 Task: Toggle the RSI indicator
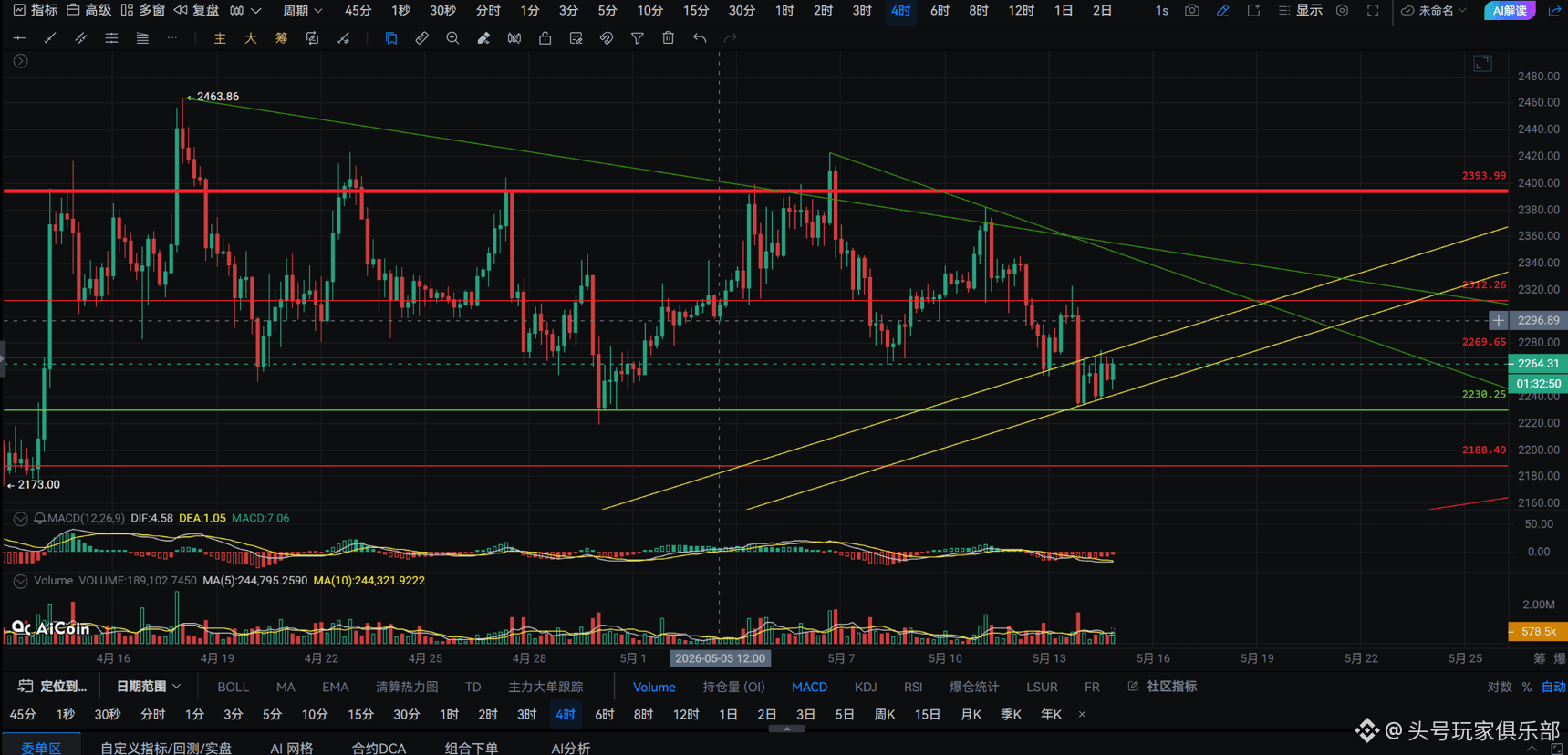[913, 687]
